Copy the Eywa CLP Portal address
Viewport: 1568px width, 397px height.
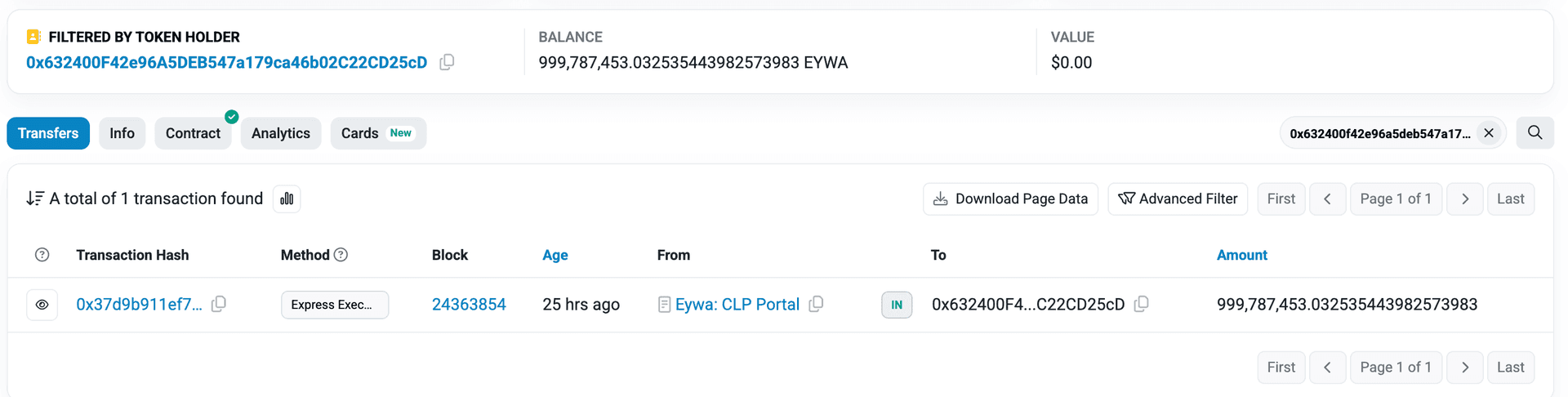pyautogui.click(x=816, y=304)
